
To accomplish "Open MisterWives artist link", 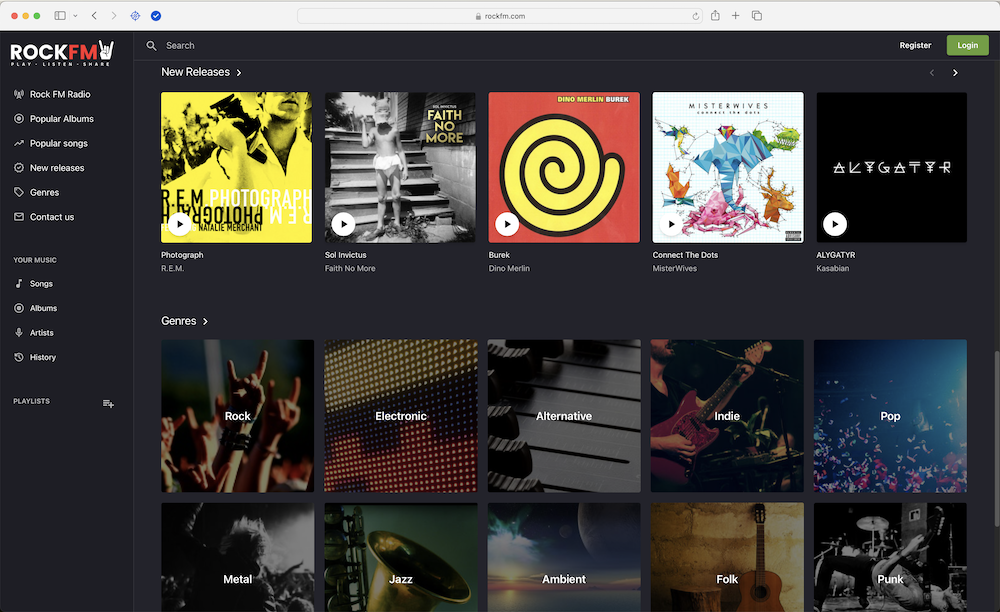I will pos(675,268).
